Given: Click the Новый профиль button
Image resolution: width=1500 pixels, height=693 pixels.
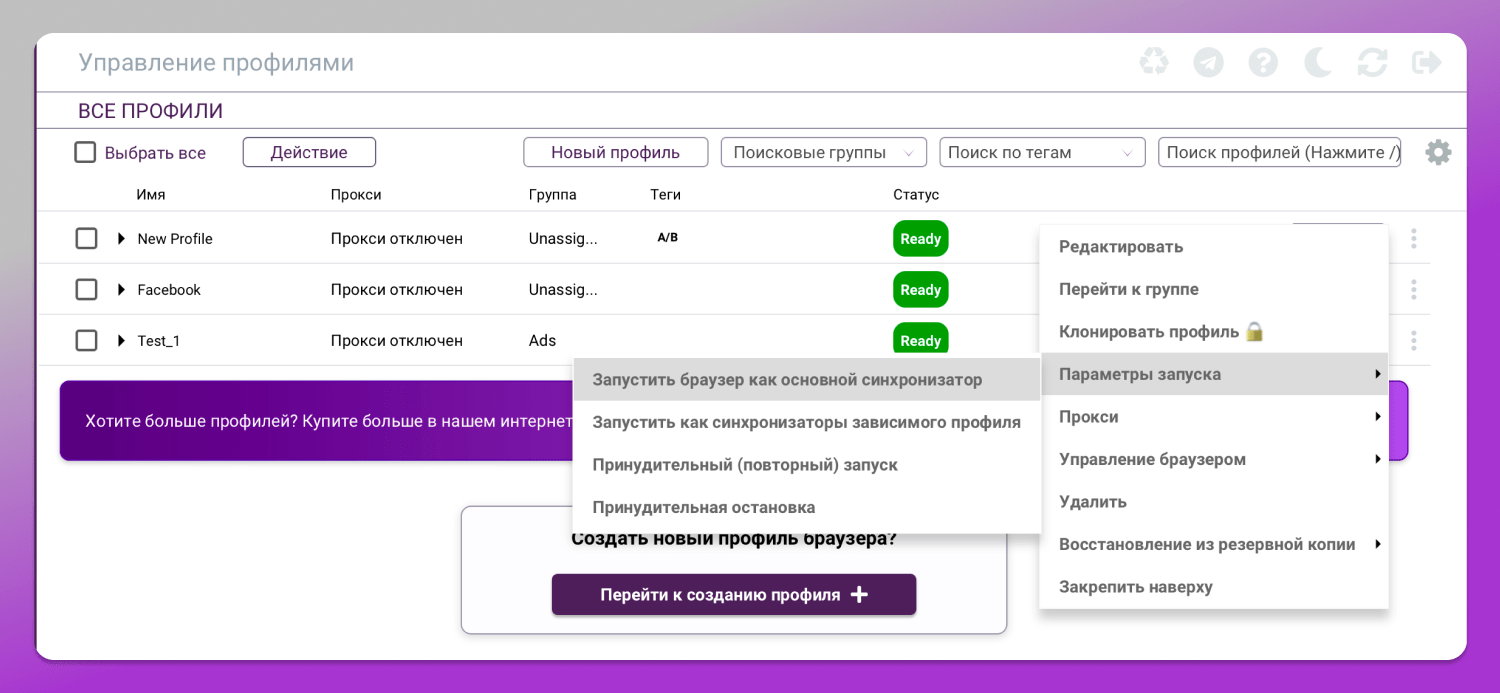Looking at the screenshot, I should click(616, 152).
